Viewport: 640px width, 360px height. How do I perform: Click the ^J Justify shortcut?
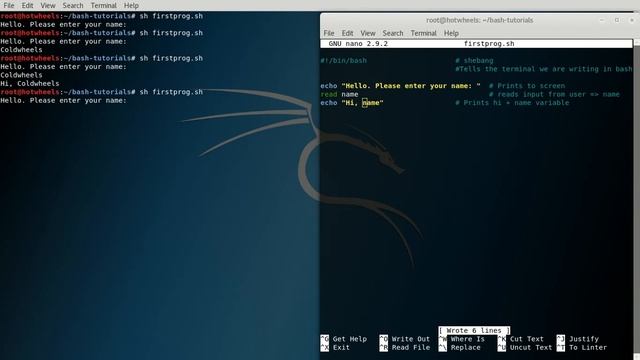[578, 339]
